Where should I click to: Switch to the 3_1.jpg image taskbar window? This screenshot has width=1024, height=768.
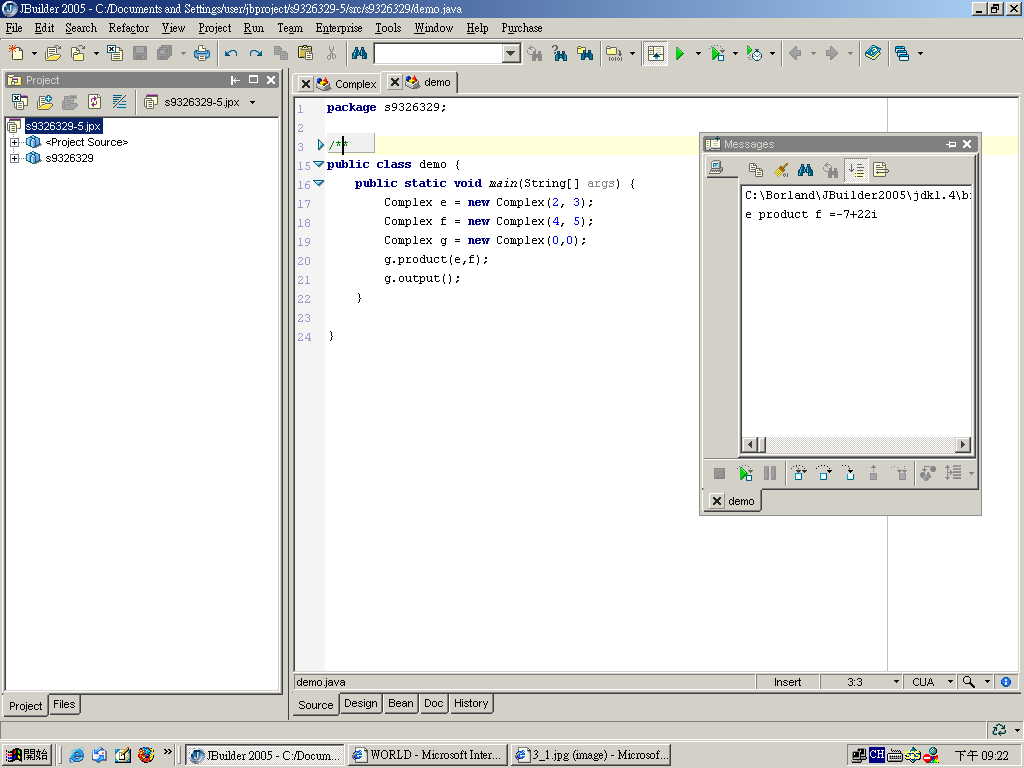click(x=590, y=755)
